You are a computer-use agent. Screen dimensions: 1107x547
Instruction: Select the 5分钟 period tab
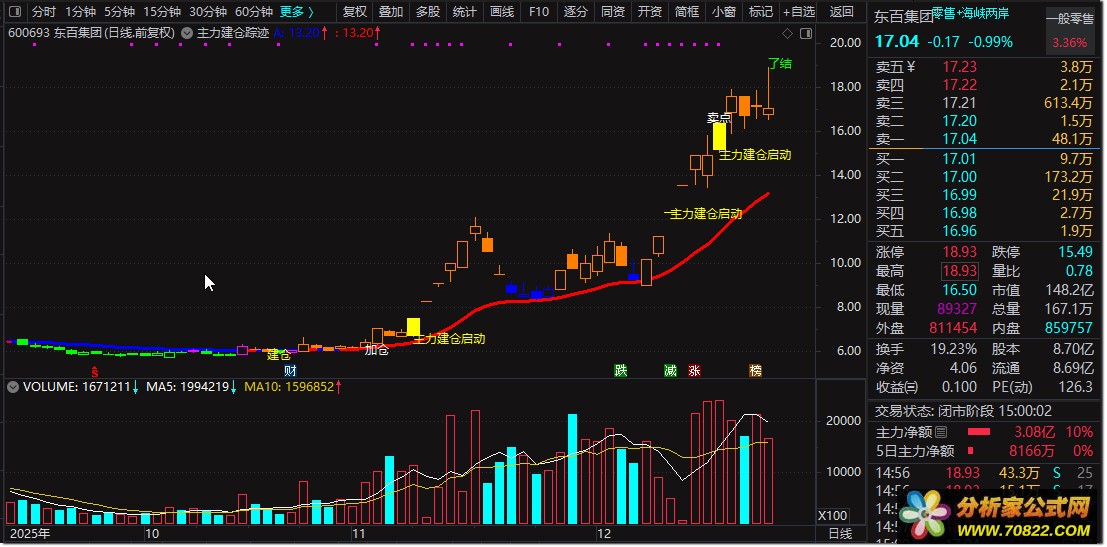tap(119, 12)
